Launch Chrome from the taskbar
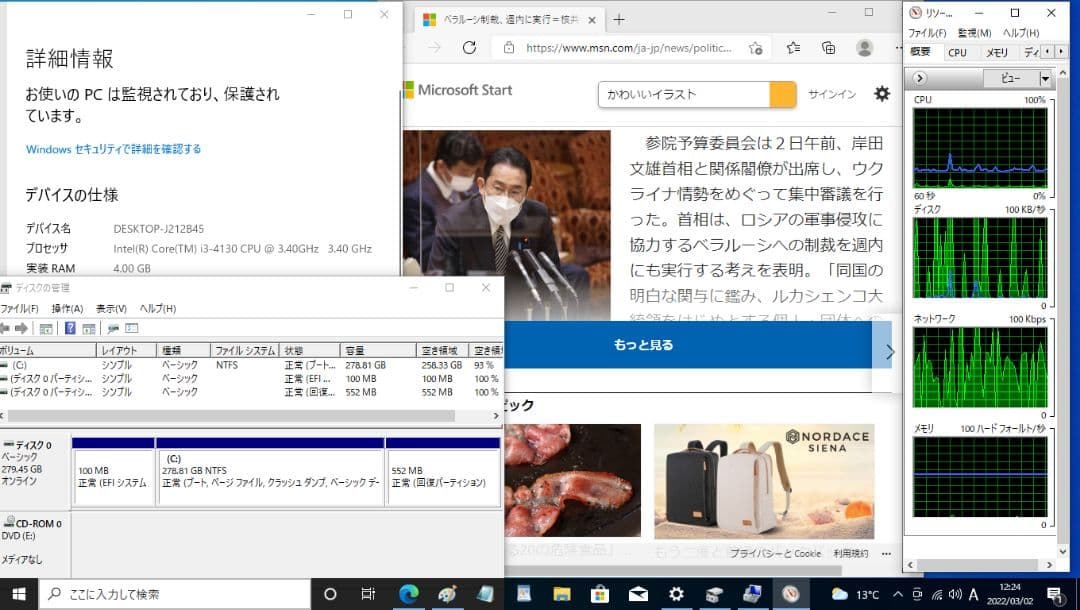Viewport: 1080px width, 610px height. coord(410,594)
